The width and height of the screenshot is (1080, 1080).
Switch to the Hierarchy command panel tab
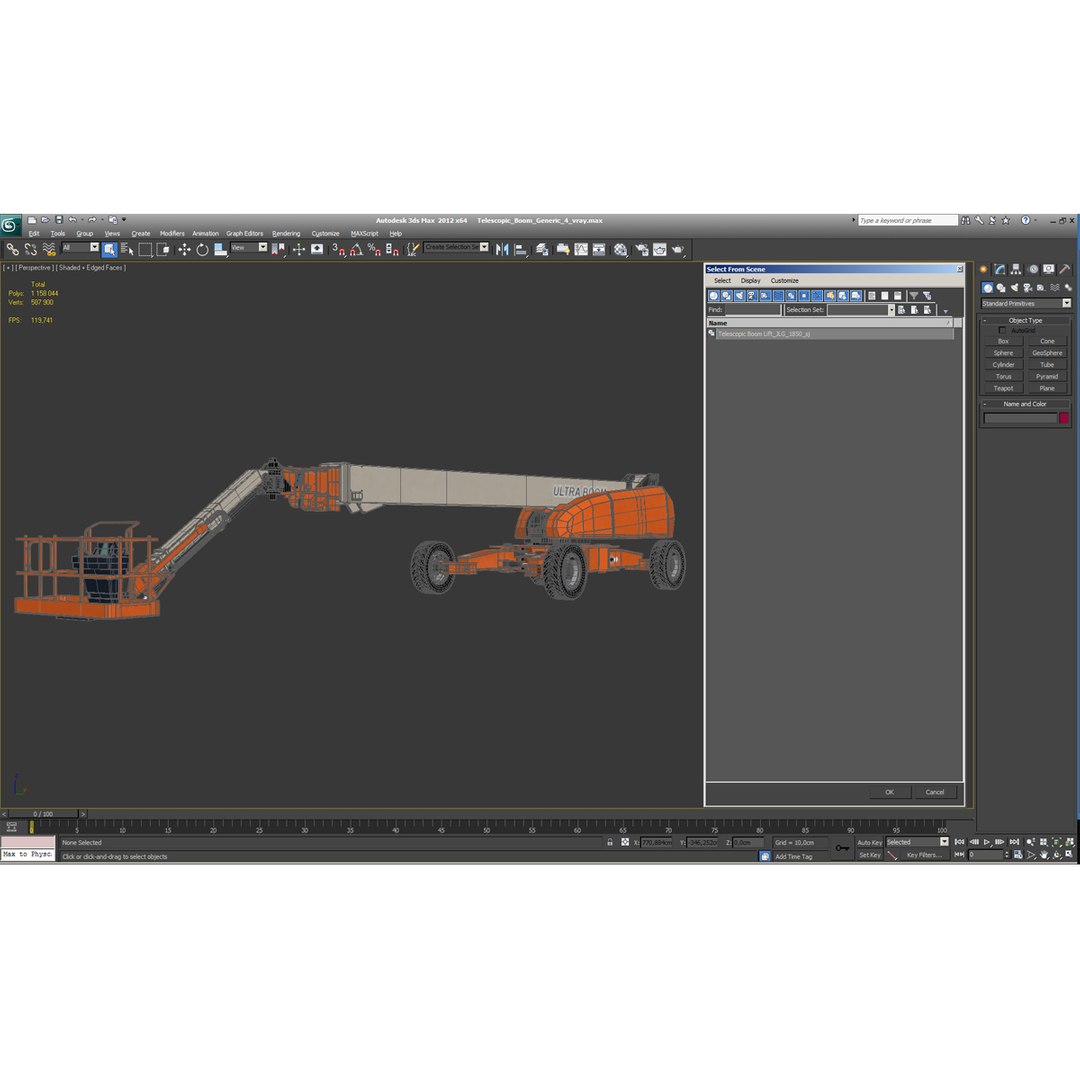point(1016,269)
